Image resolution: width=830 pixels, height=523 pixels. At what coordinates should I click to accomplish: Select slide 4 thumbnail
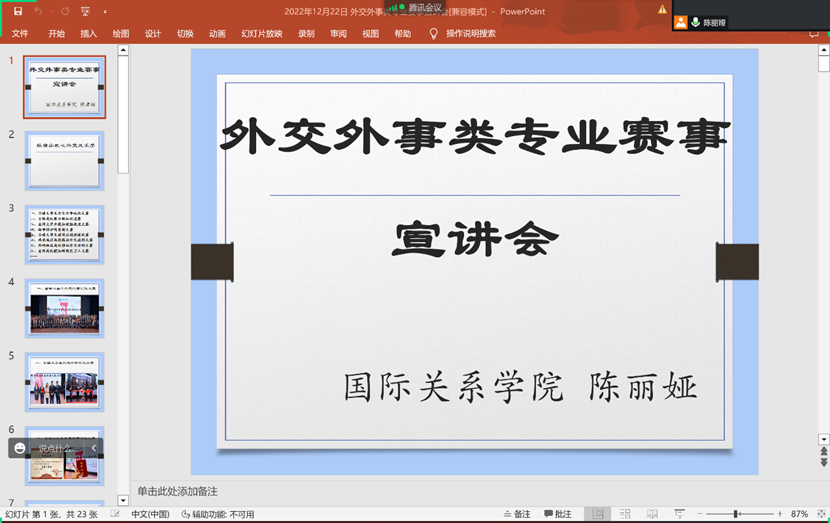[x=65, y=308]
